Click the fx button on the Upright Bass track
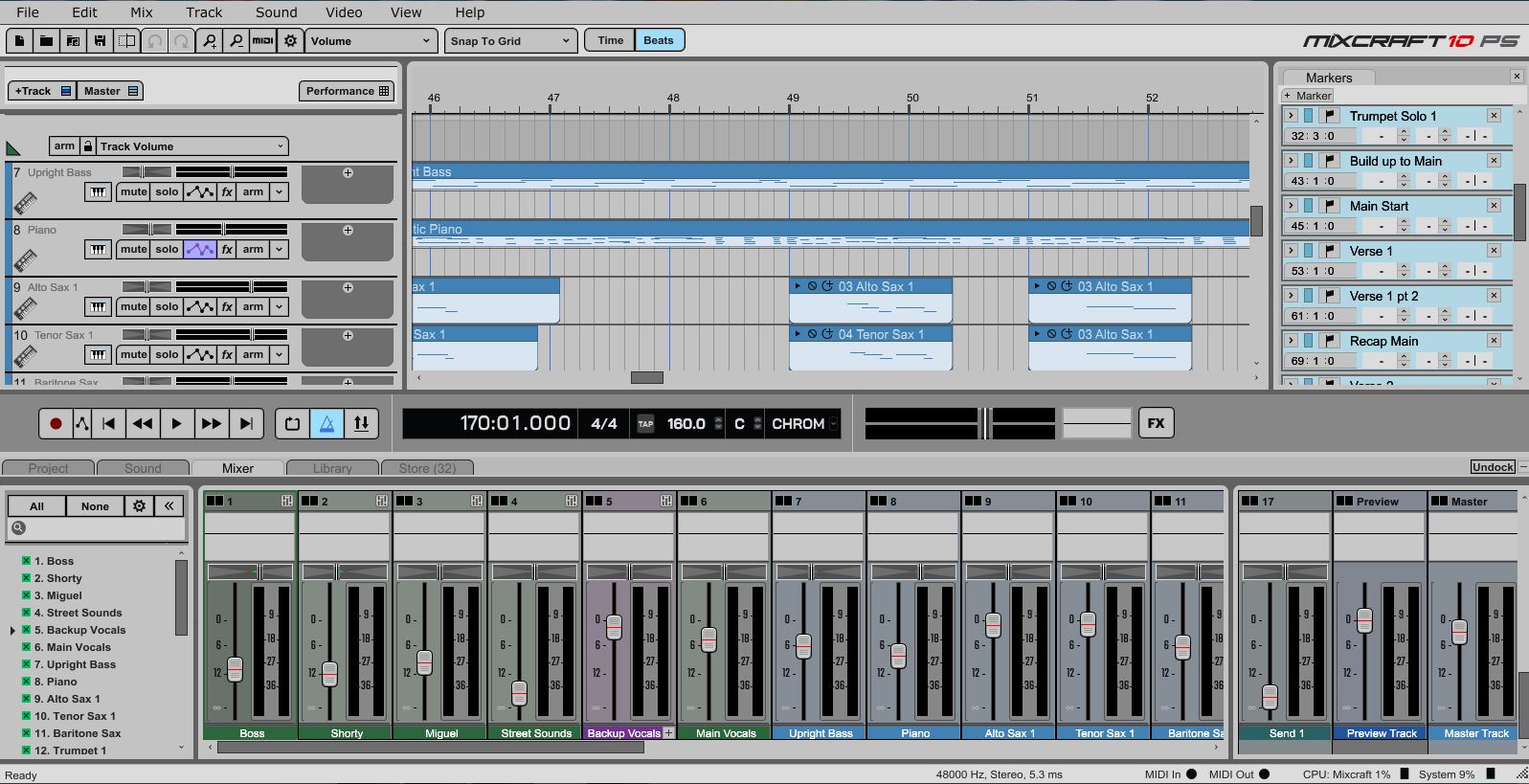 pos(227,191)
